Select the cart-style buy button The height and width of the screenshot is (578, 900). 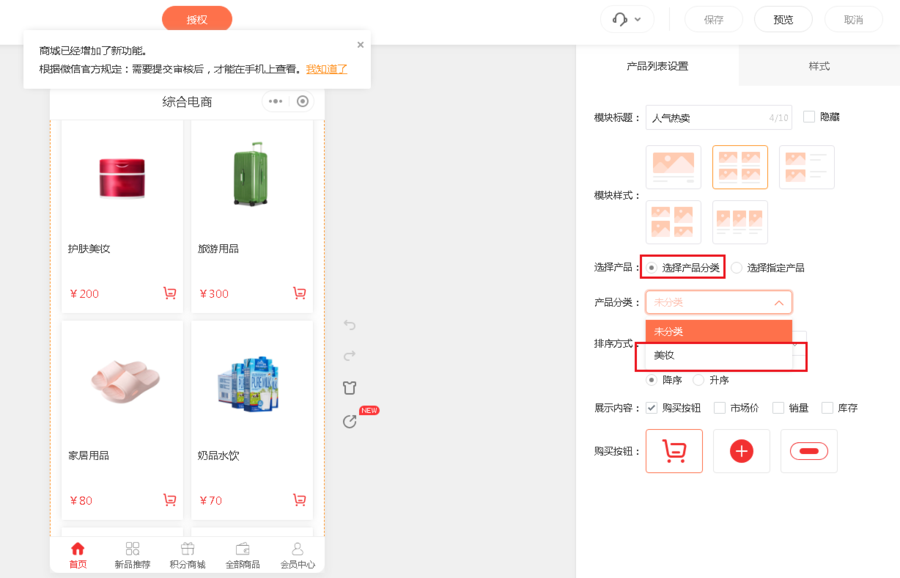pyautogui.click(x=673, y=451)
